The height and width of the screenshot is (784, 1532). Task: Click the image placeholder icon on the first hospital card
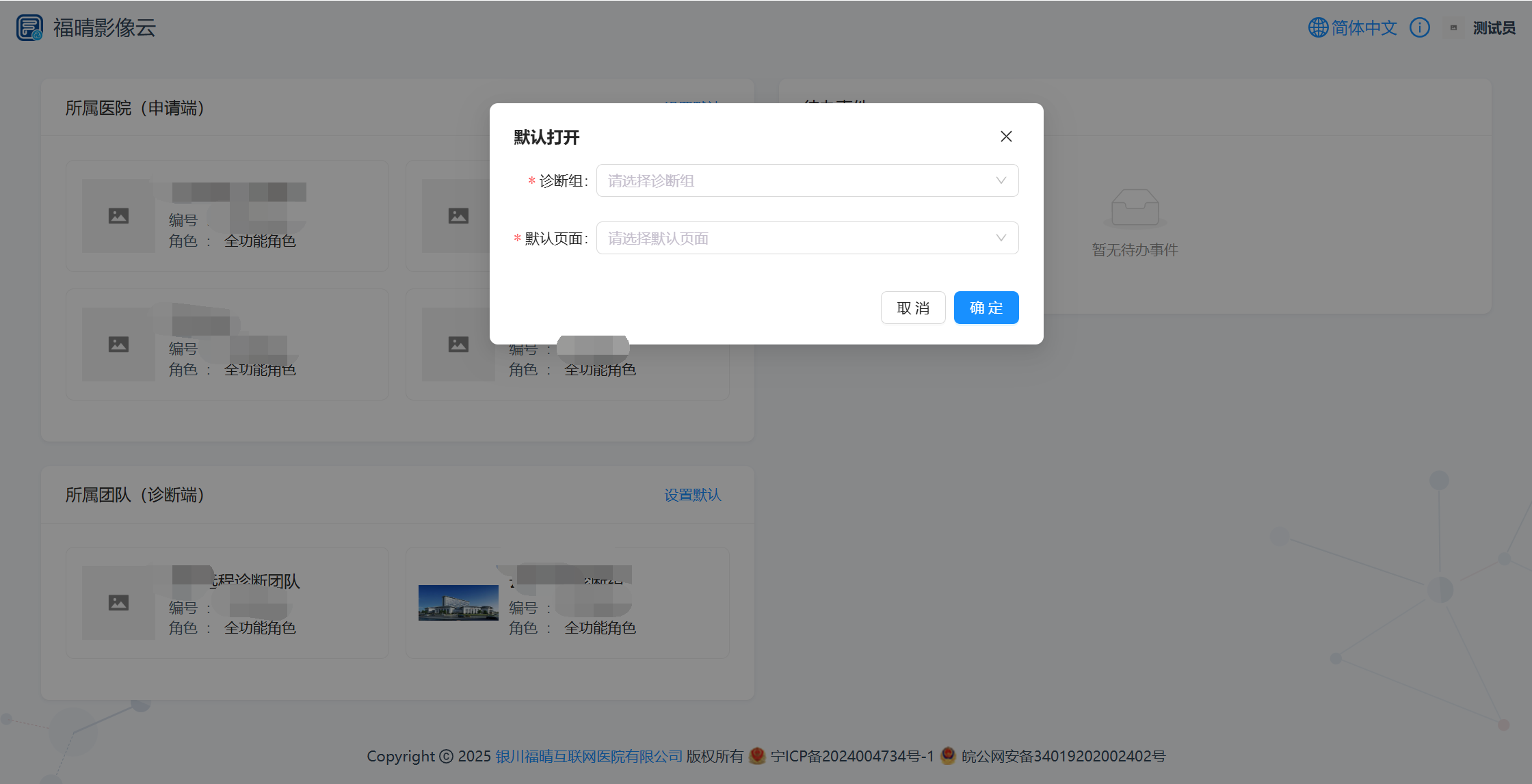(x=118, y=215)
